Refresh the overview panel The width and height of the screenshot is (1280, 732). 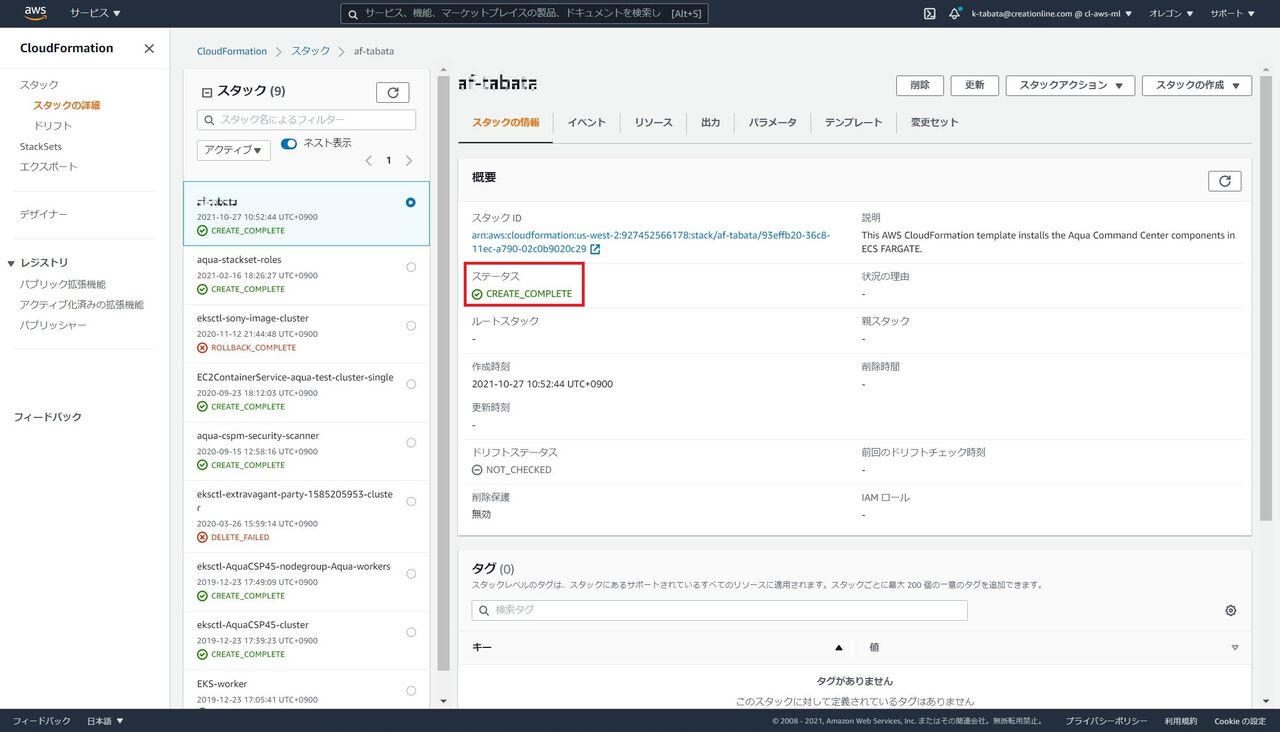click(x=1225, y=181)
